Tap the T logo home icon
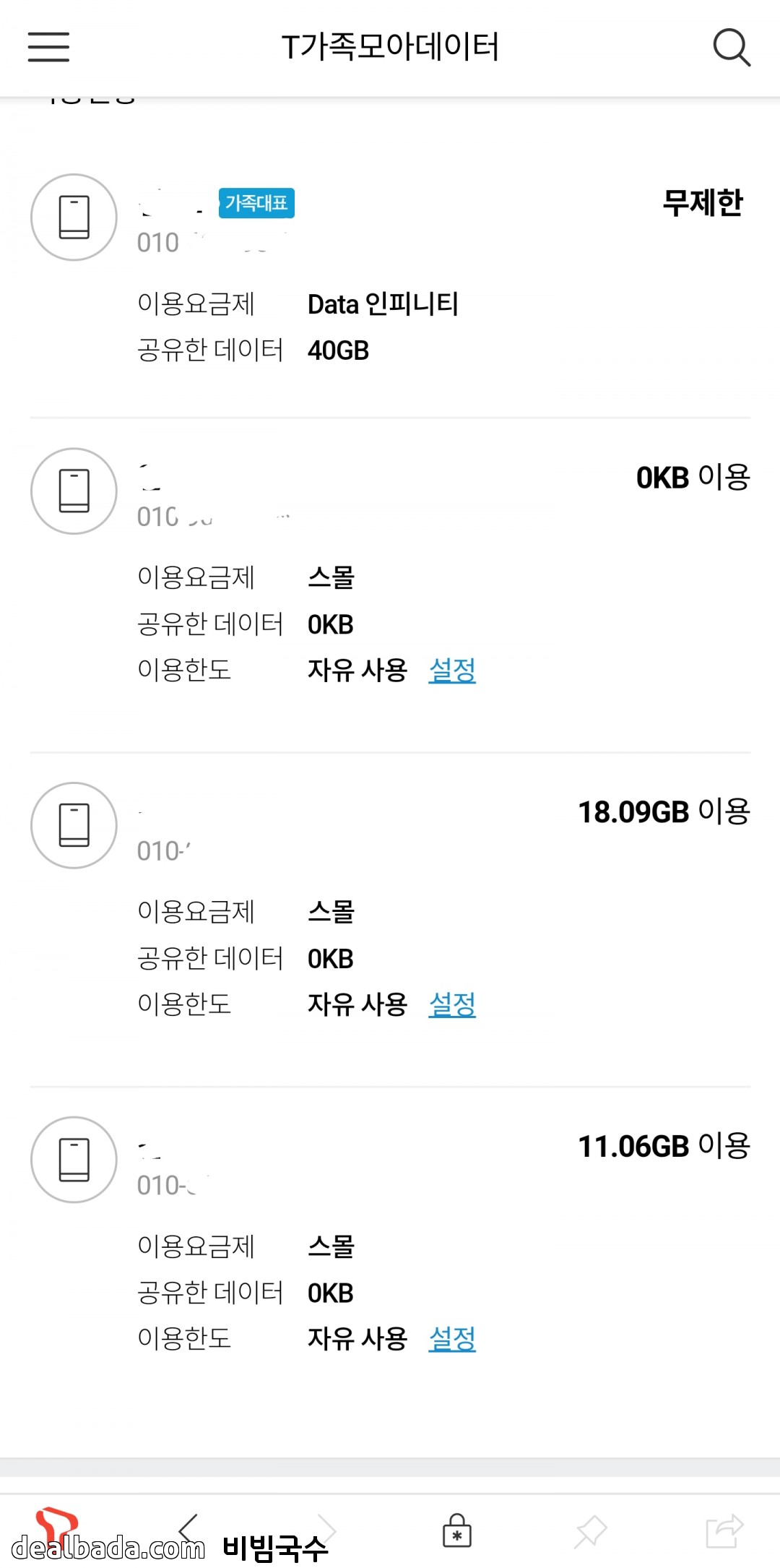 (x=56, y=1526)
